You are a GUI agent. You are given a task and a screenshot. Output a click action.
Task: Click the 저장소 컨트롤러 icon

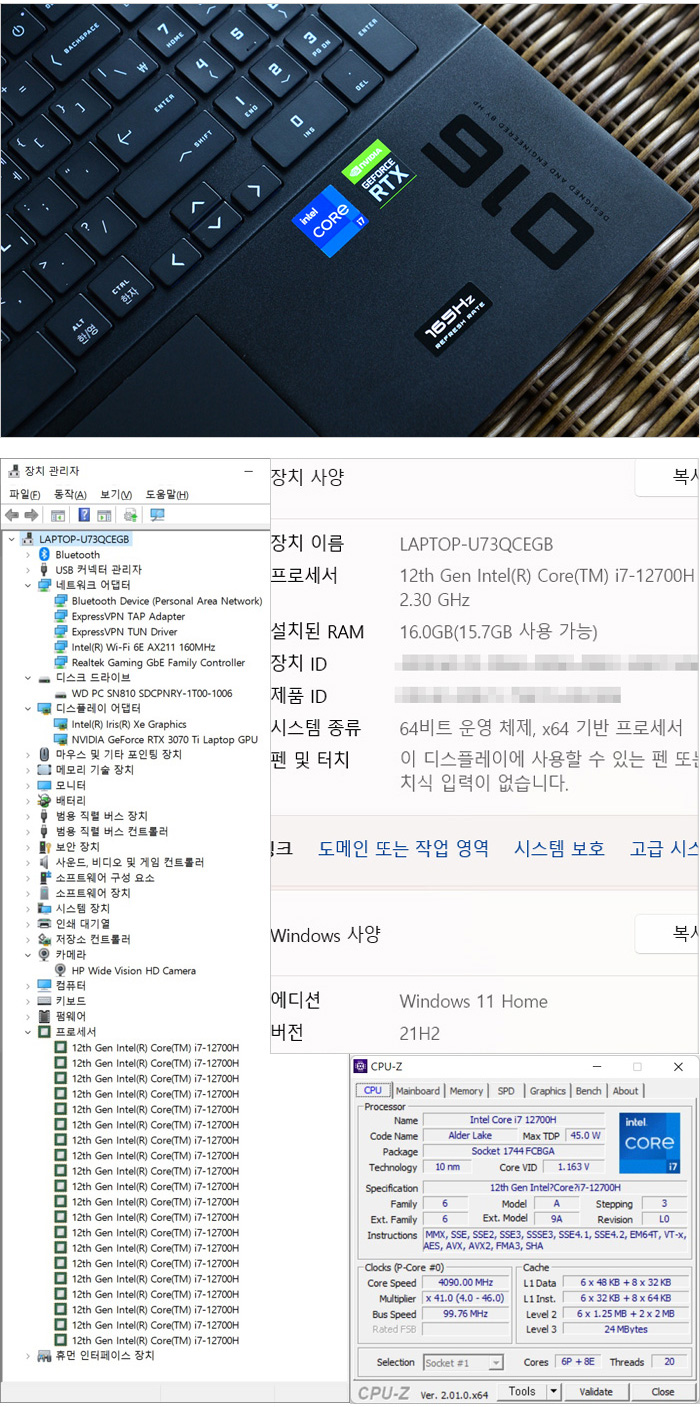(x=44, y=939)
